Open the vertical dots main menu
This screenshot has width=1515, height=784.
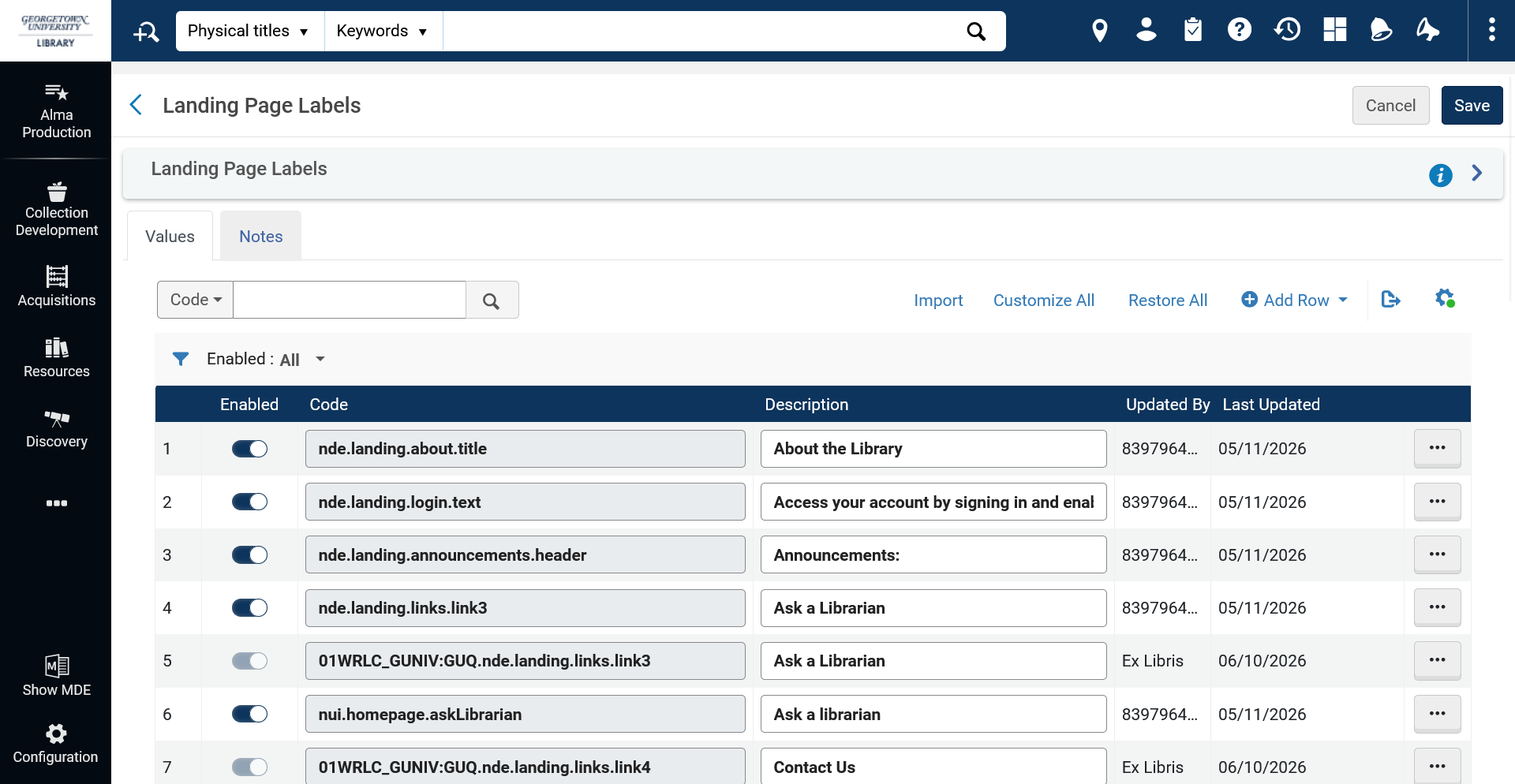pos(1491,30)
